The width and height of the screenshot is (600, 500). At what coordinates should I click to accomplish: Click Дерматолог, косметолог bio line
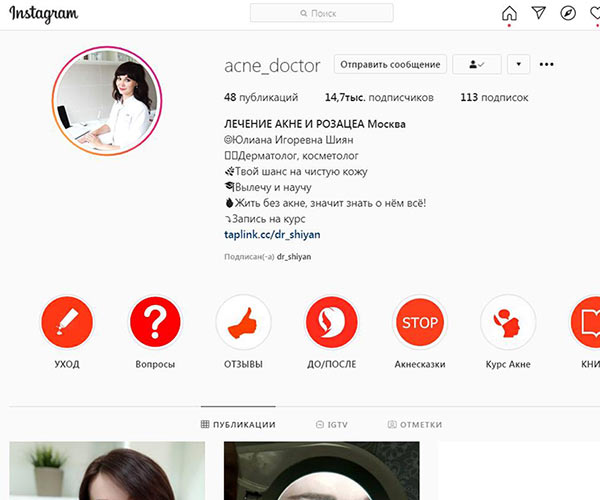[291, 156]
